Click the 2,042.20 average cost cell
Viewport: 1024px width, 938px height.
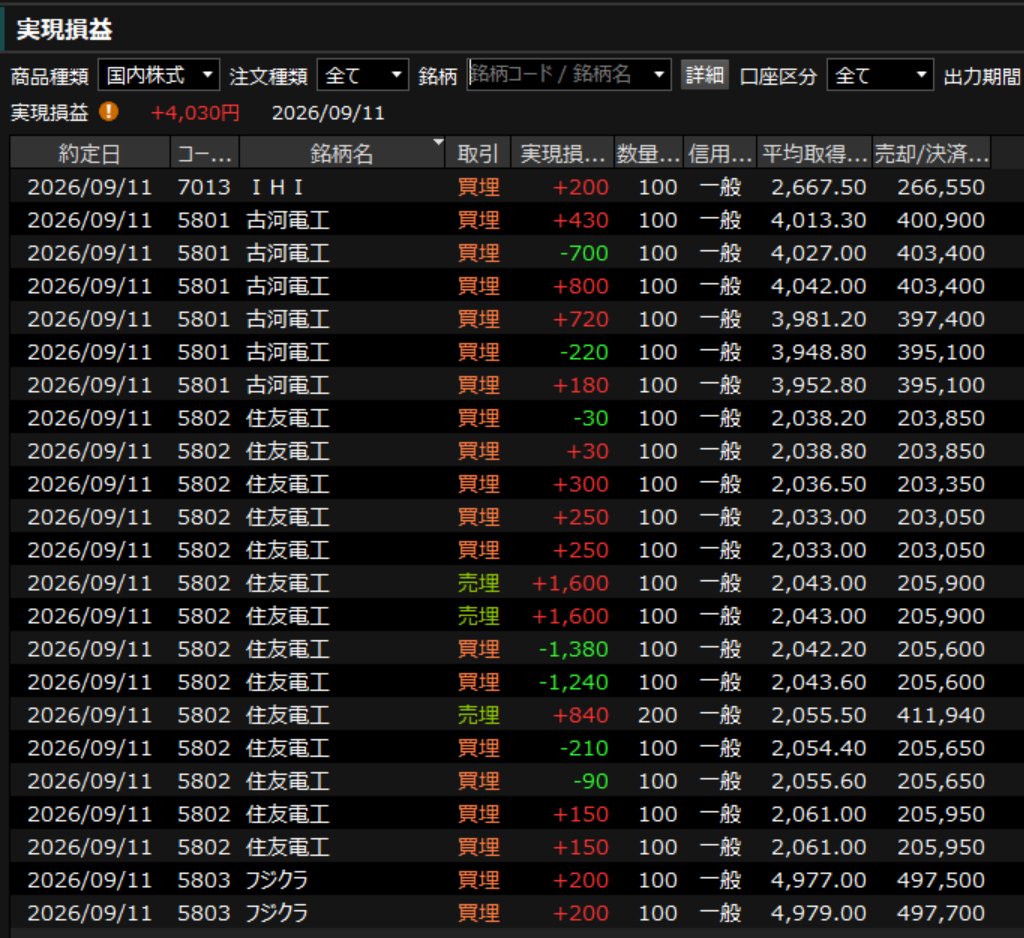pyautogui.click(x=818, y=649)
